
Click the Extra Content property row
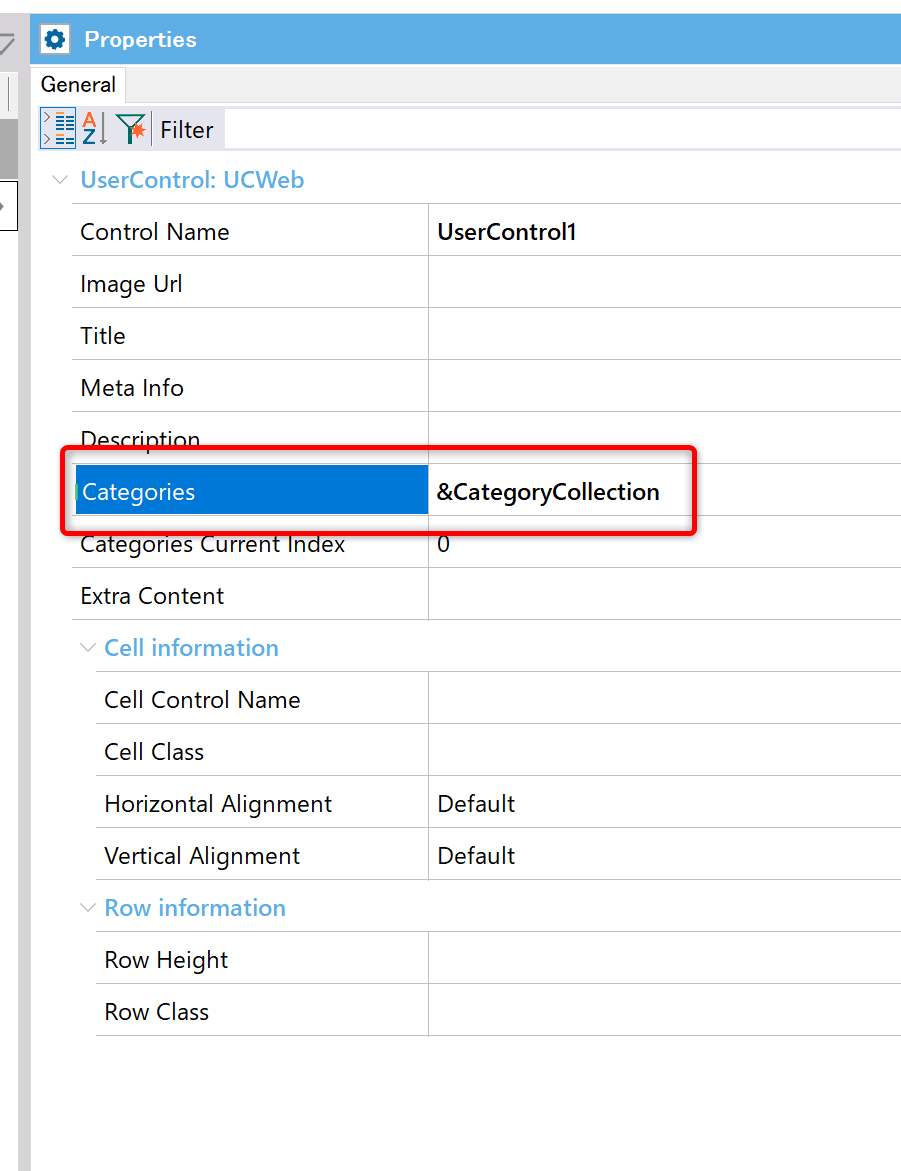point(486,596)
